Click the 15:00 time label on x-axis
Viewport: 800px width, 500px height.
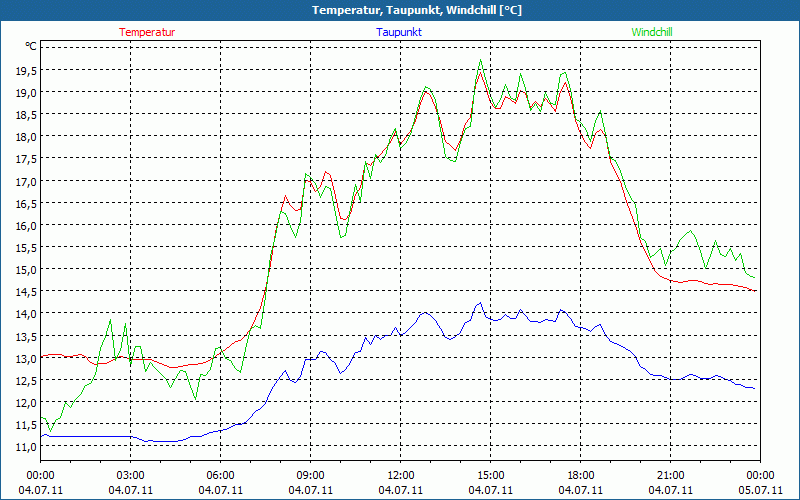[x=490, y=476]
